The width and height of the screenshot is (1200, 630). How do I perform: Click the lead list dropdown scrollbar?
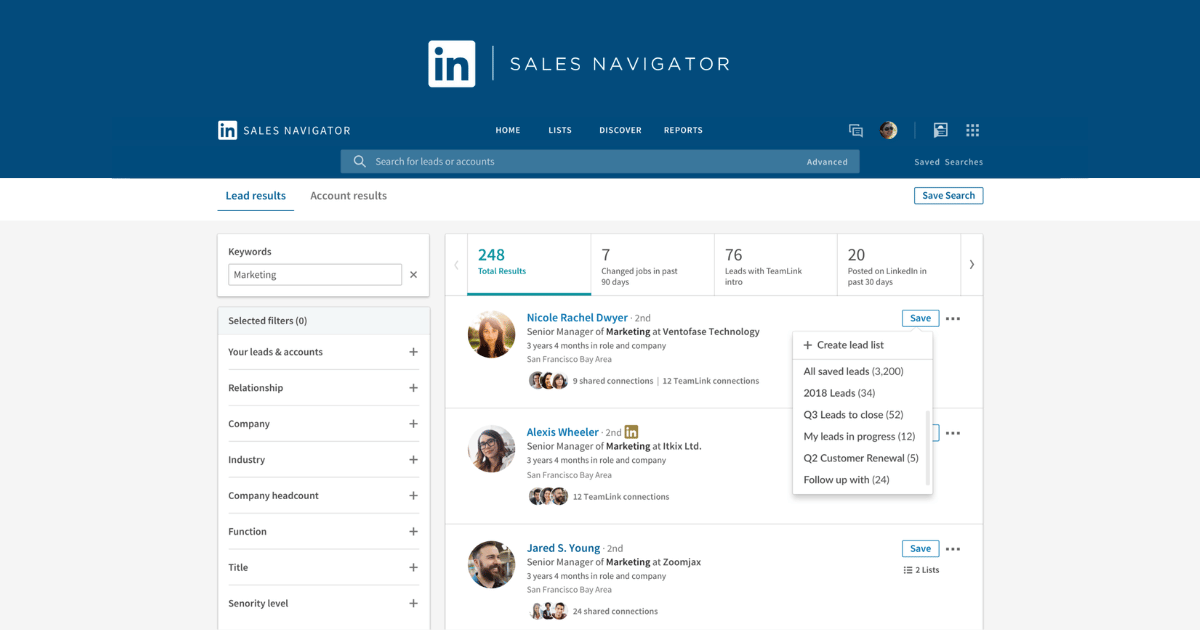929,448
